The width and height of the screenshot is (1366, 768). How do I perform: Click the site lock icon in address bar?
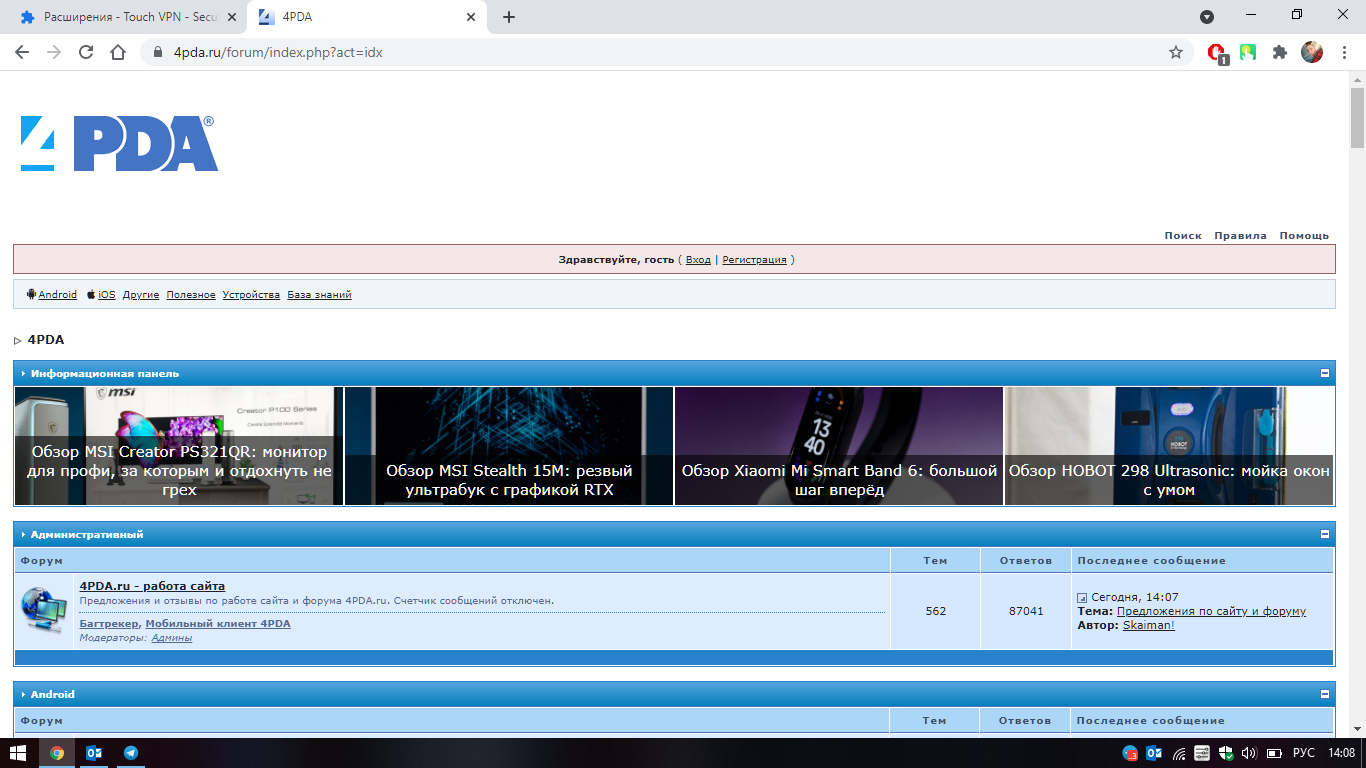coord(157,52)
